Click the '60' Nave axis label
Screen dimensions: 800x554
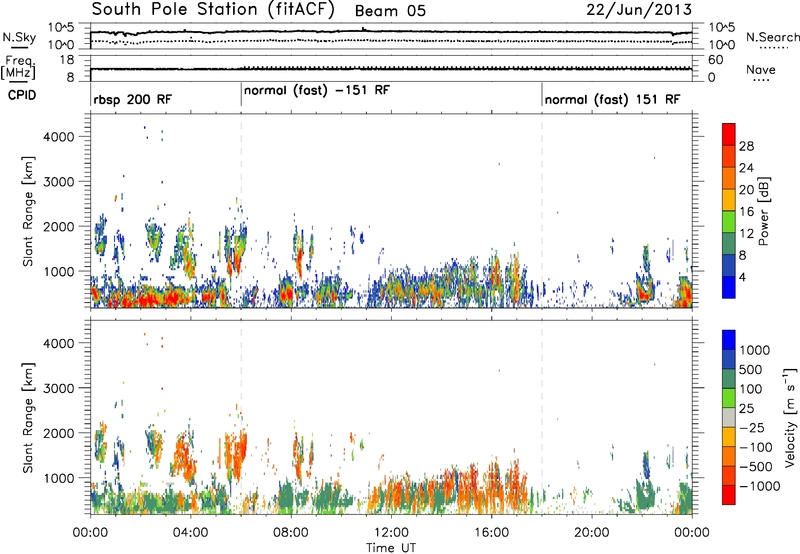[x=715, y=60]
